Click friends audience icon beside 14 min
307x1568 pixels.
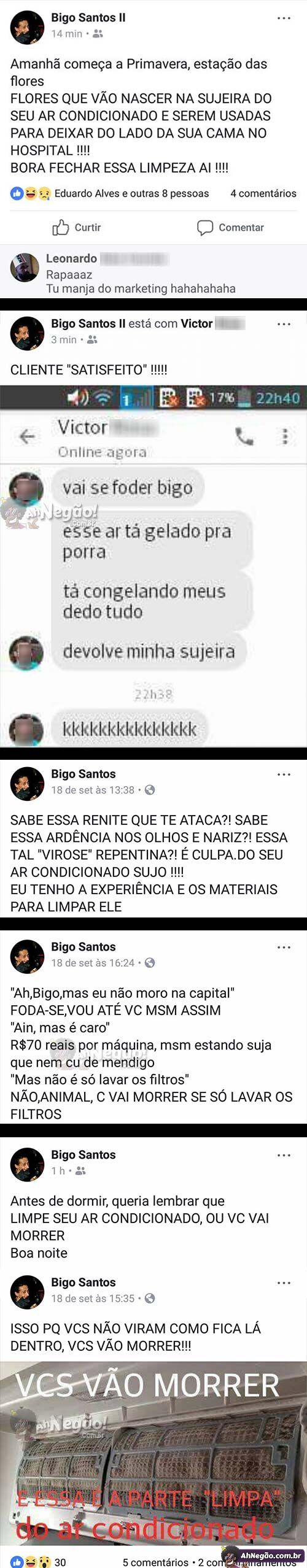pyautogui.click(x=98, y=34)
